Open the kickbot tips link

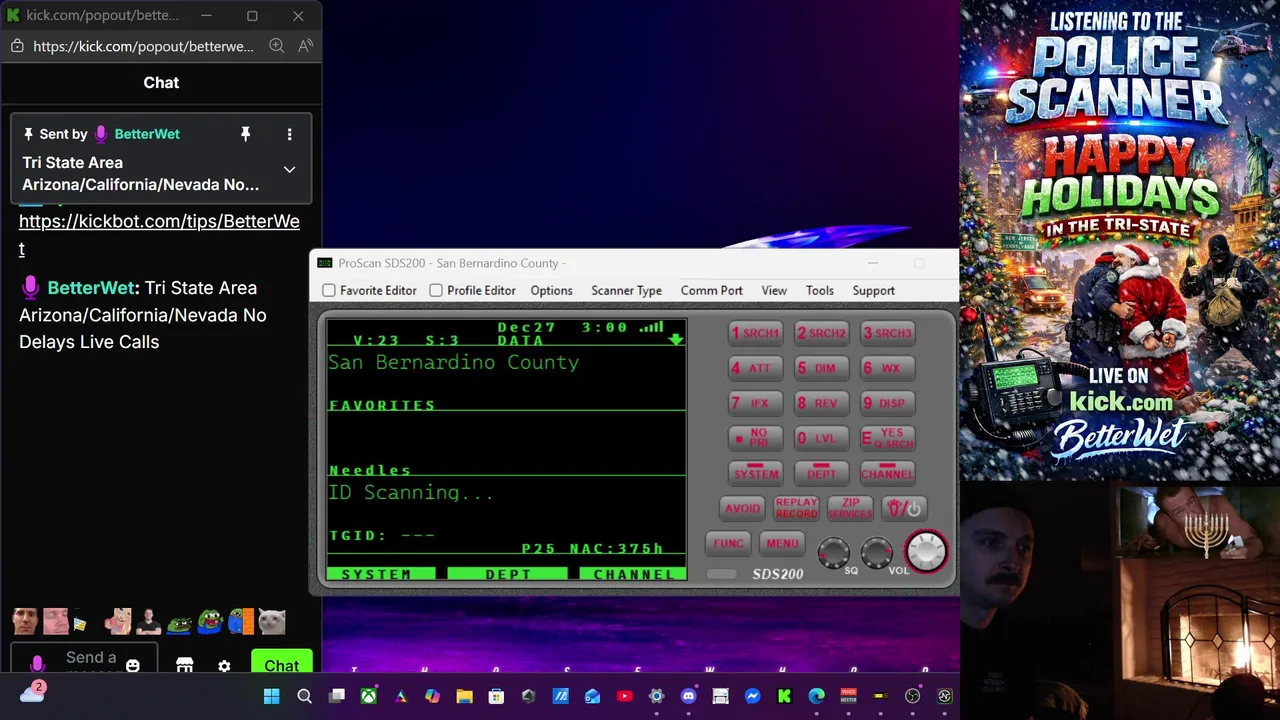pos(159,234)
